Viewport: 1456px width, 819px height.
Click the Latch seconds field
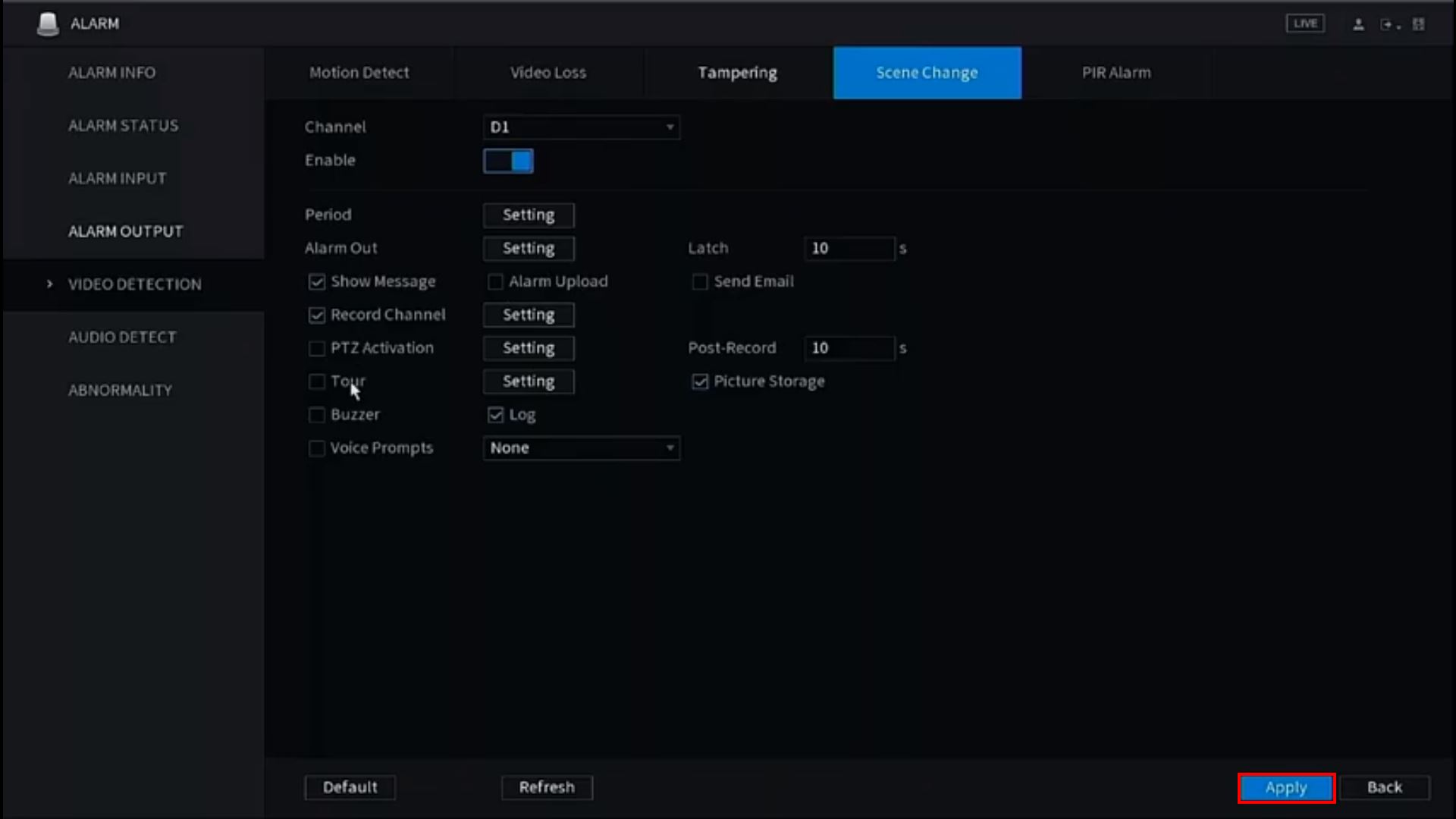pyautogui.click(x=849, y=249)
